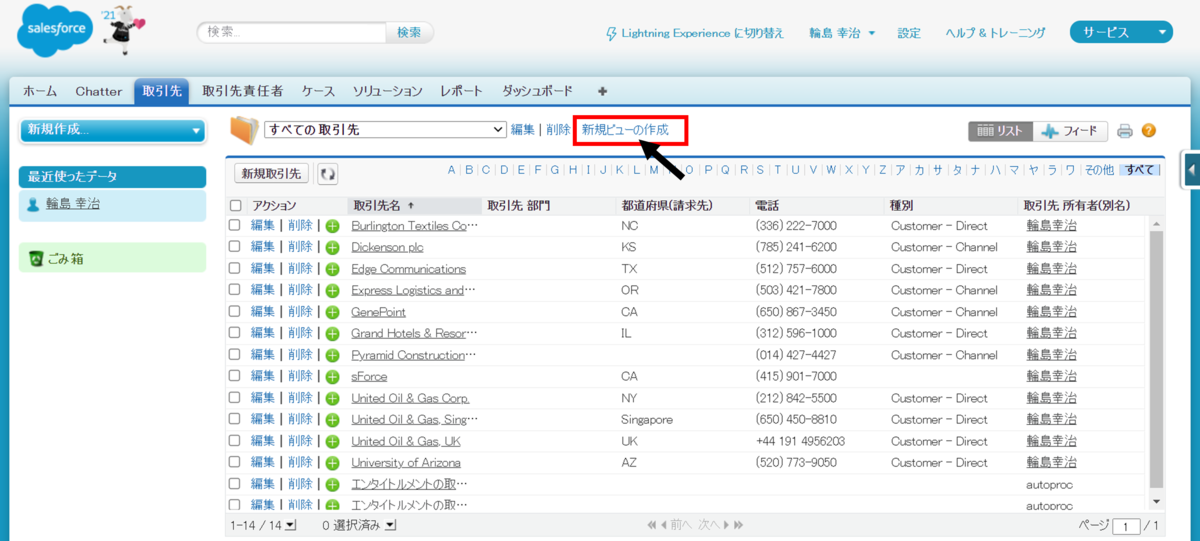The image size is (1200, 541).
Task: Open the Chatter tab
Action: (98, 91)
